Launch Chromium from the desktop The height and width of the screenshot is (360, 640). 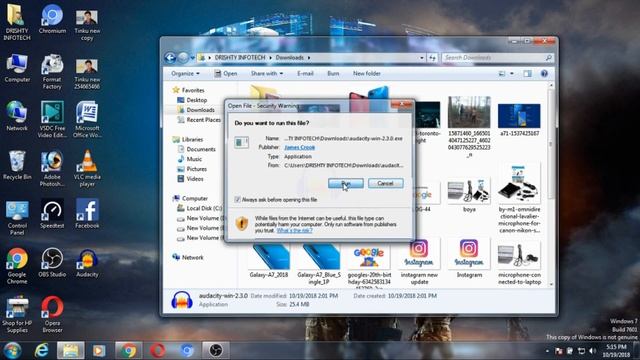click(52, 19)
